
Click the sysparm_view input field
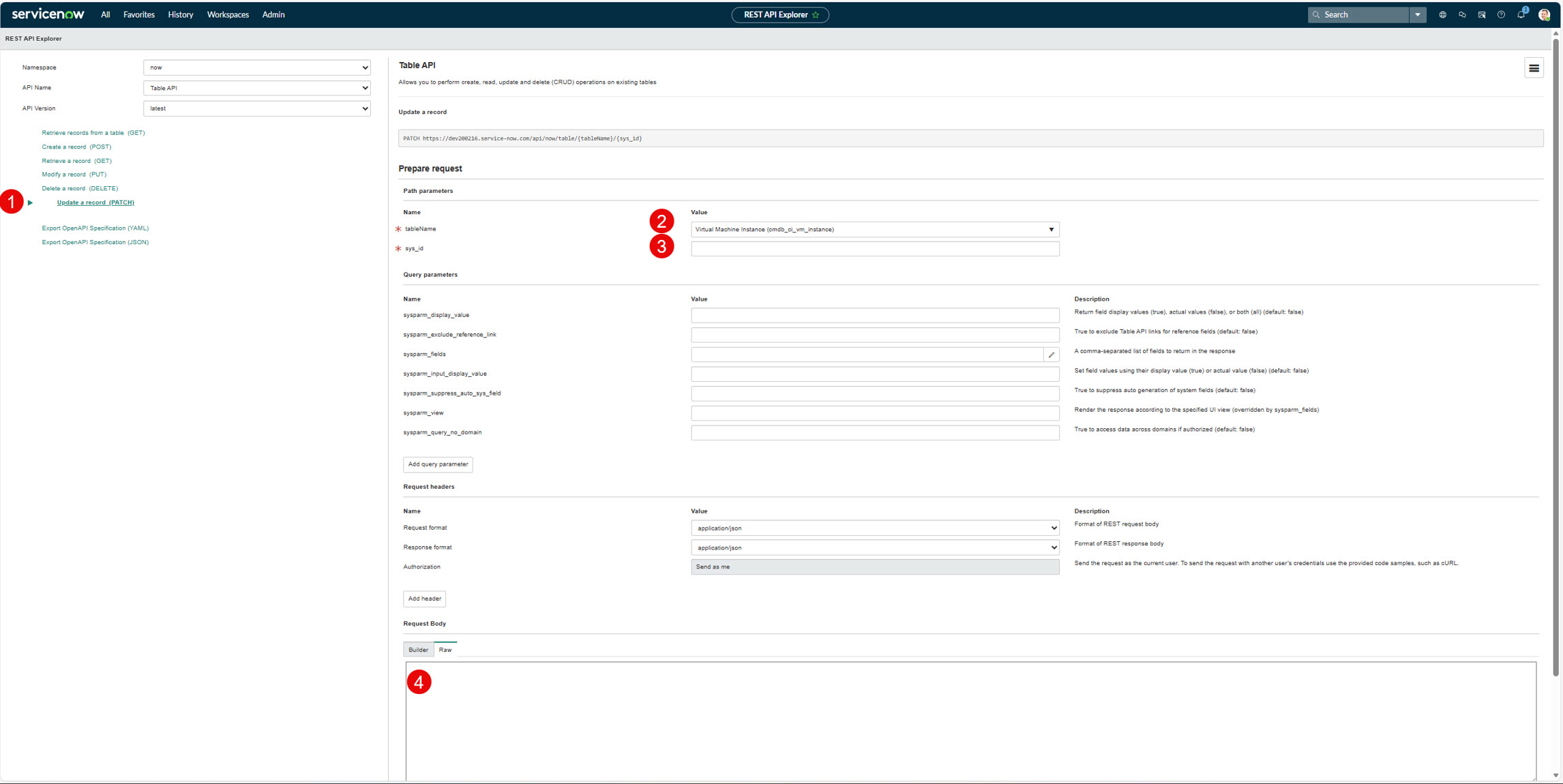point(875,413)
